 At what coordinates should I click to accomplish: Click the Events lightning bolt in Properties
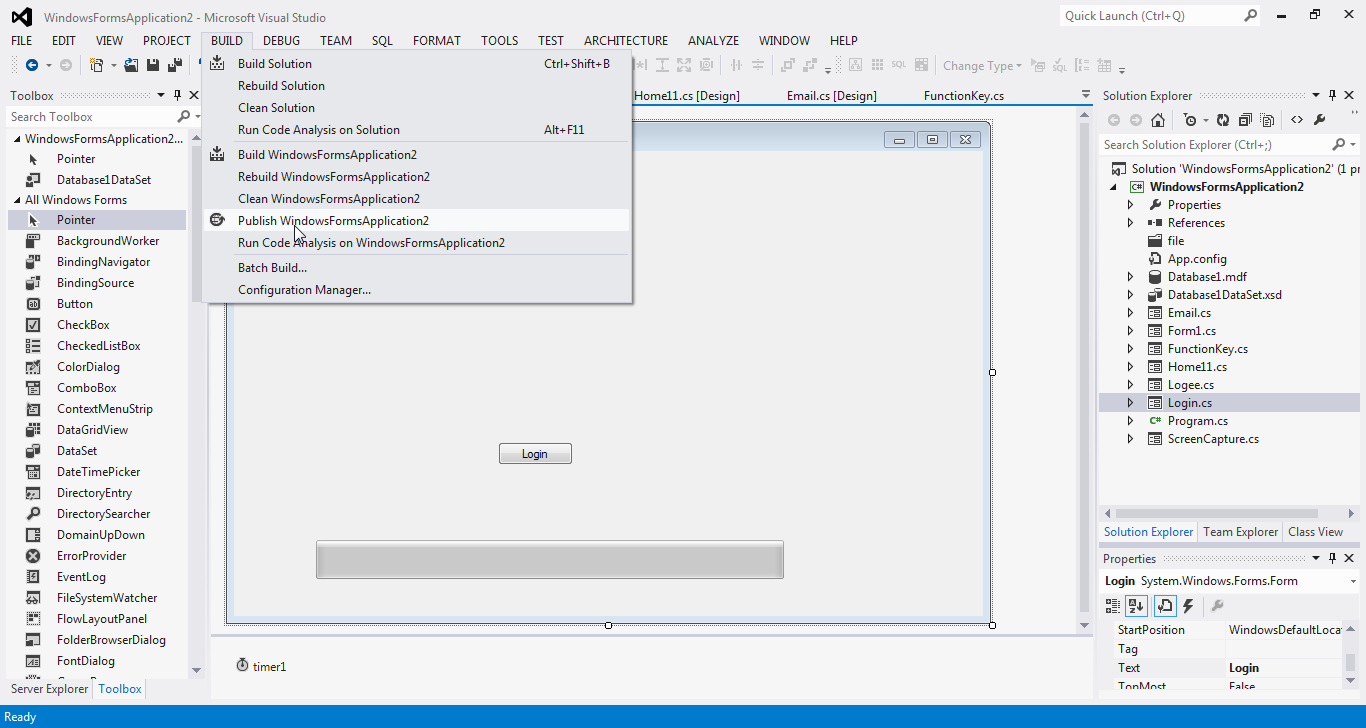coord(1188,605)
